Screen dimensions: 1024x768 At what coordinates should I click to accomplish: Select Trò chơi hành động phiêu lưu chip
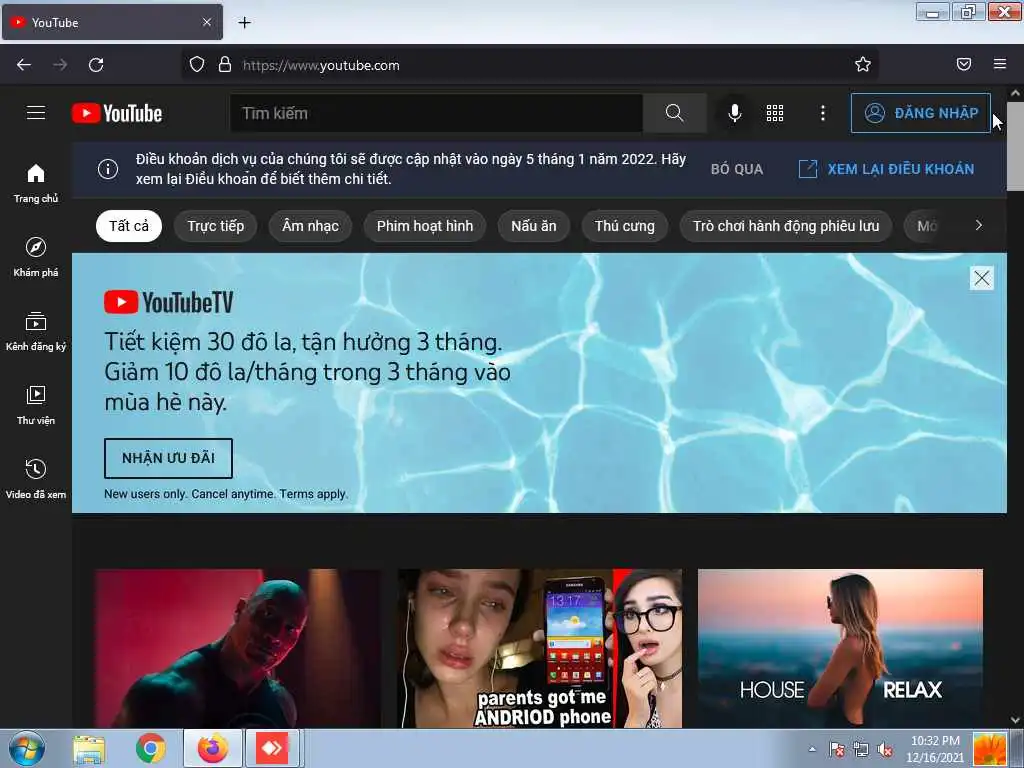(786, 226)
